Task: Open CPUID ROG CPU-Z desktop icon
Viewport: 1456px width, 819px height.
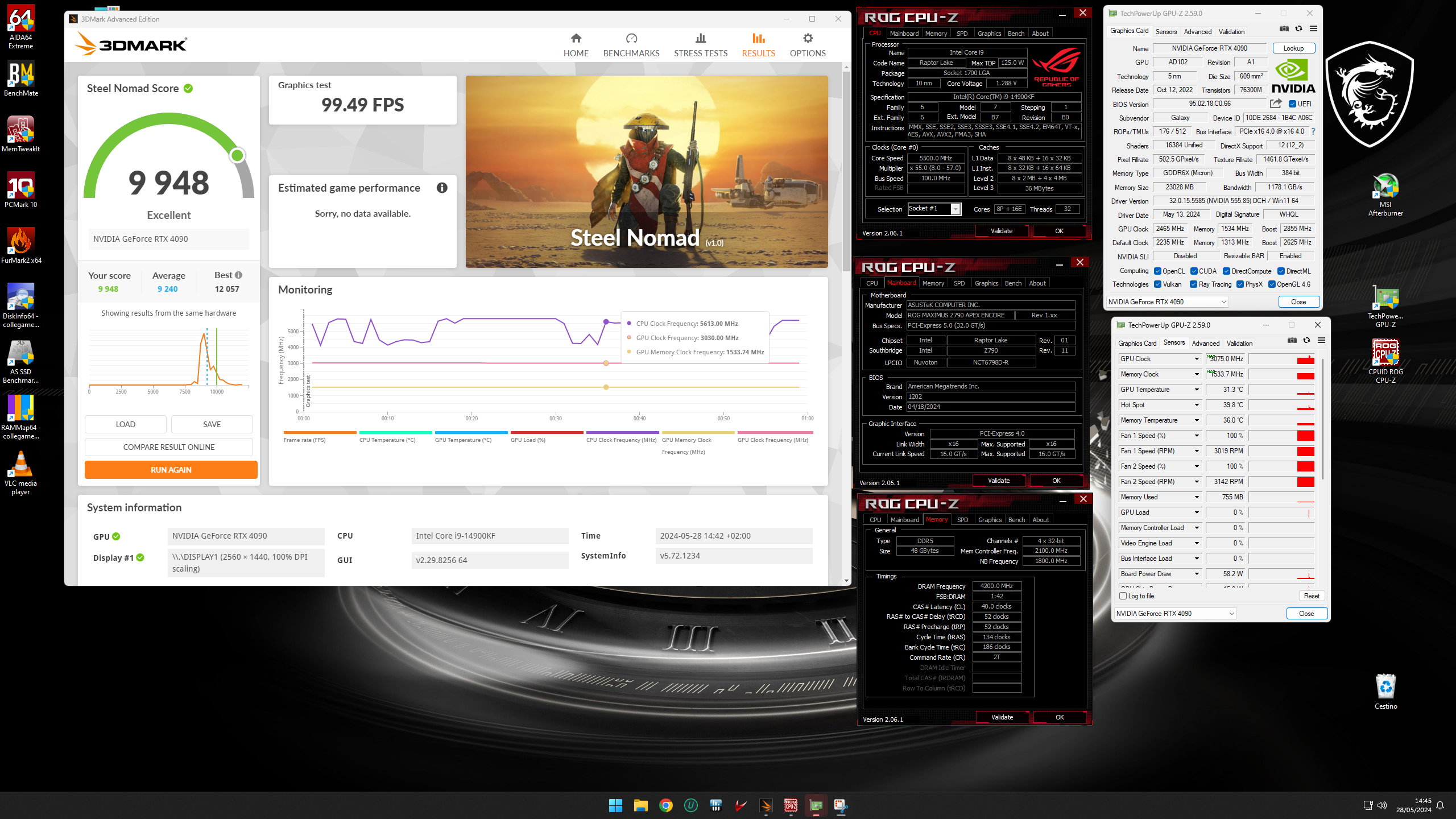Action: tap(1385, 361)
